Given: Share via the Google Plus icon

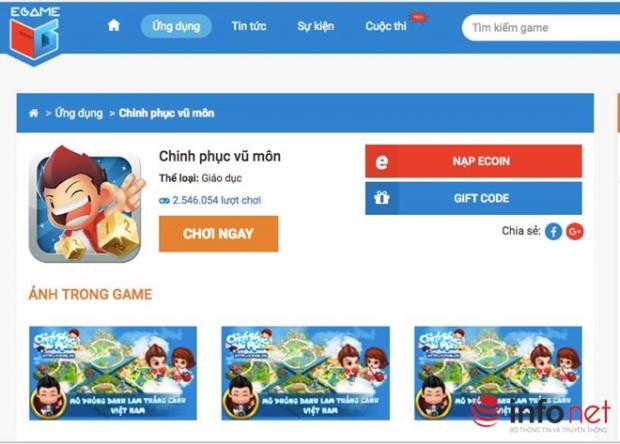Looking at the screenshot, I should [x=575, y=231].
